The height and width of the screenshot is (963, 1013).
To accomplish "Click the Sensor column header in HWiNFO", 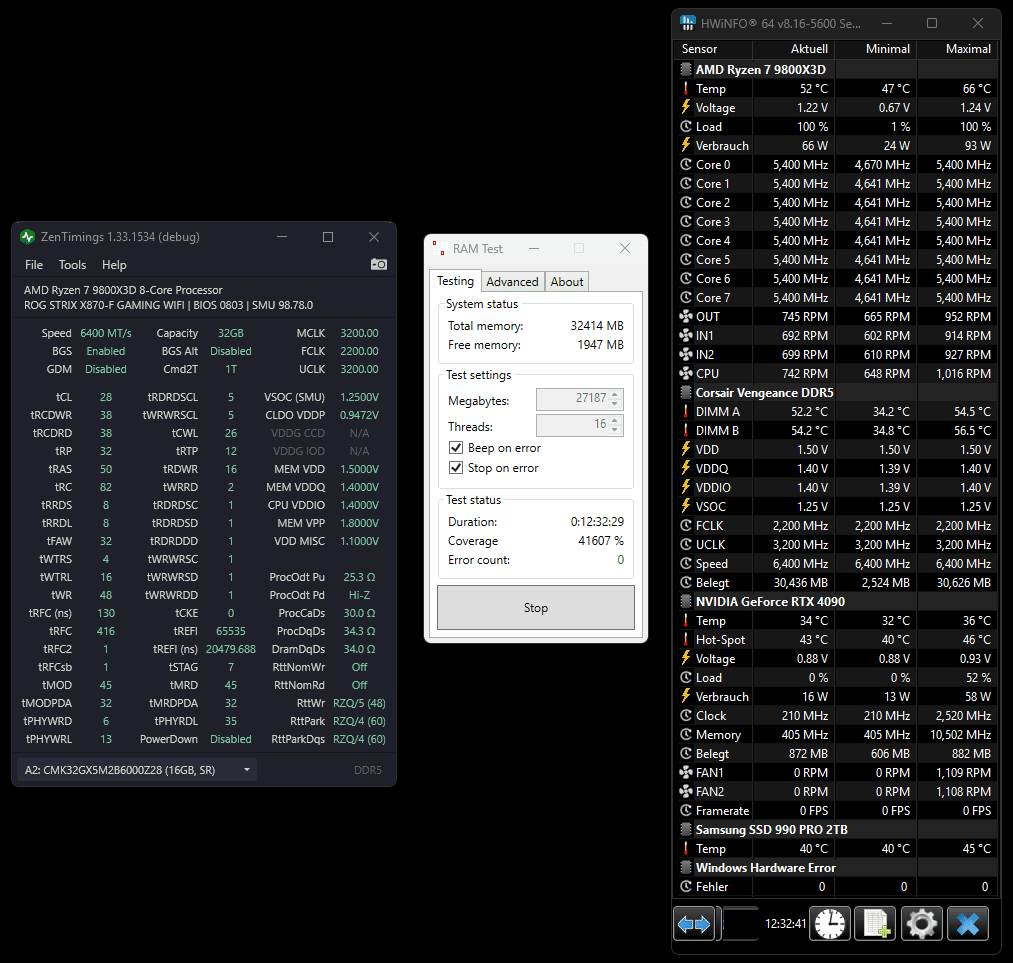I will (713, 49).
